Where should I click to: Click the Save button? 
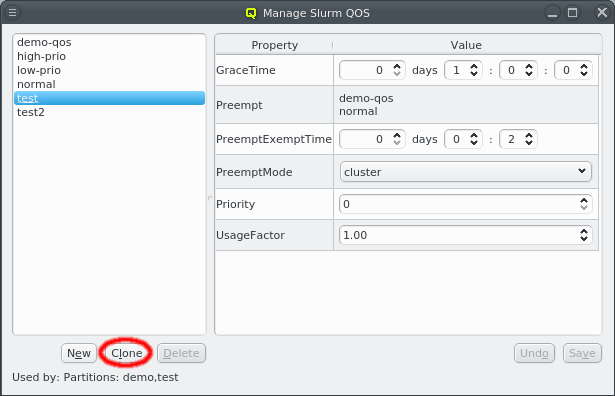coord(582,353)
